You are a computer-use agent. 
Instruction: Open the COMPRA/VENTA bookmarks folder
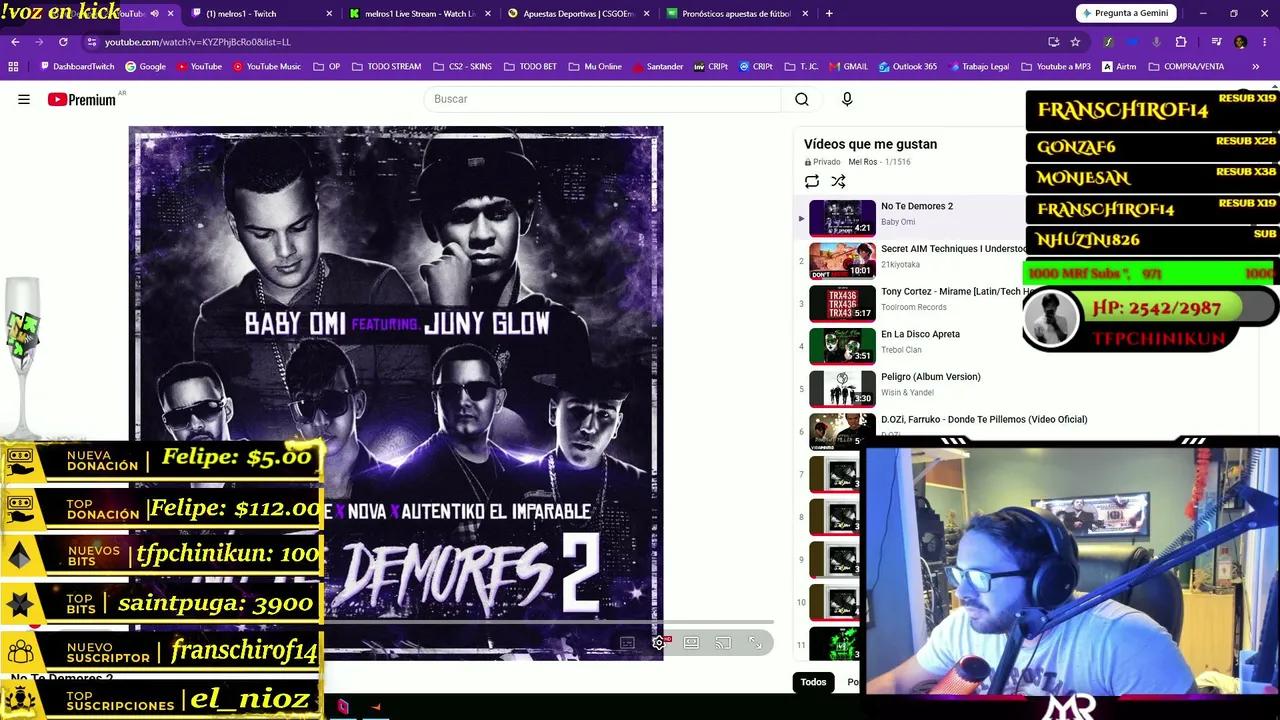1187,67
